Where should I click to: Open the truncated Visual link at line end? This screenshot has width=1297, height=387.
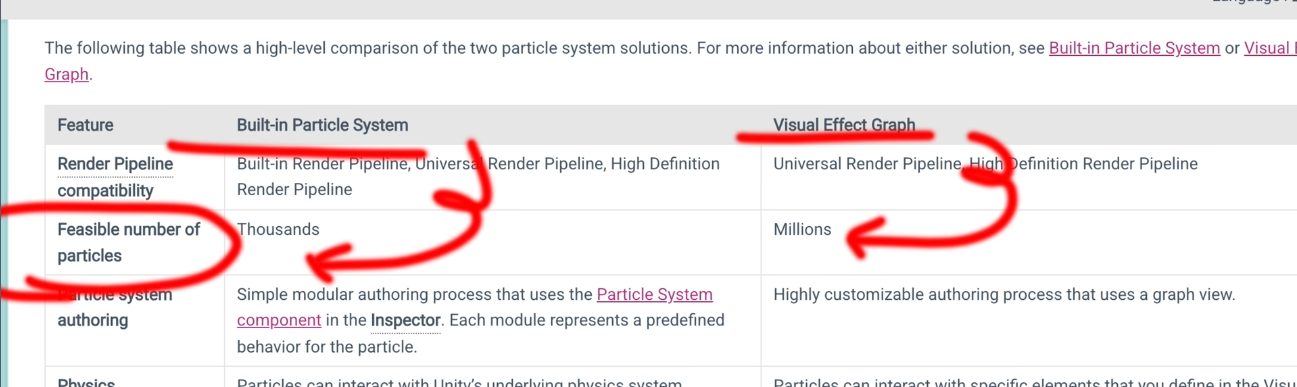tap(1270, 48)
